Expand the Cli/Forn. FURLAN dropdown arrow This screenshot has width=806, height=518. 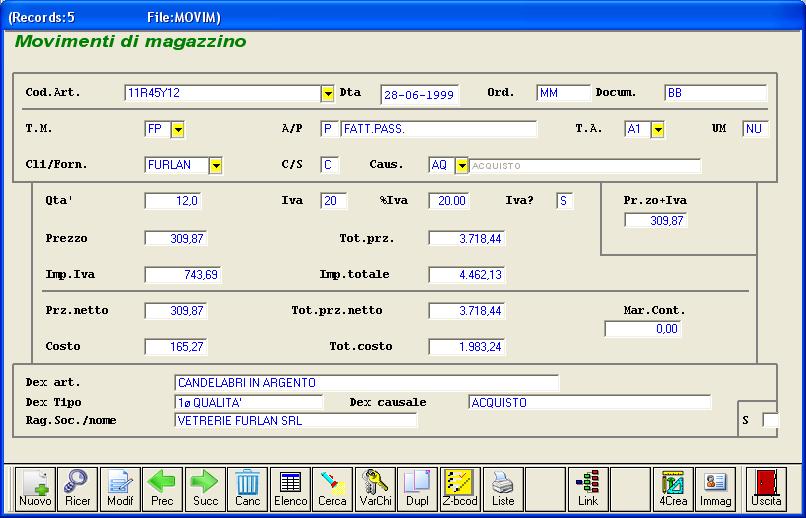click(216, 165)
